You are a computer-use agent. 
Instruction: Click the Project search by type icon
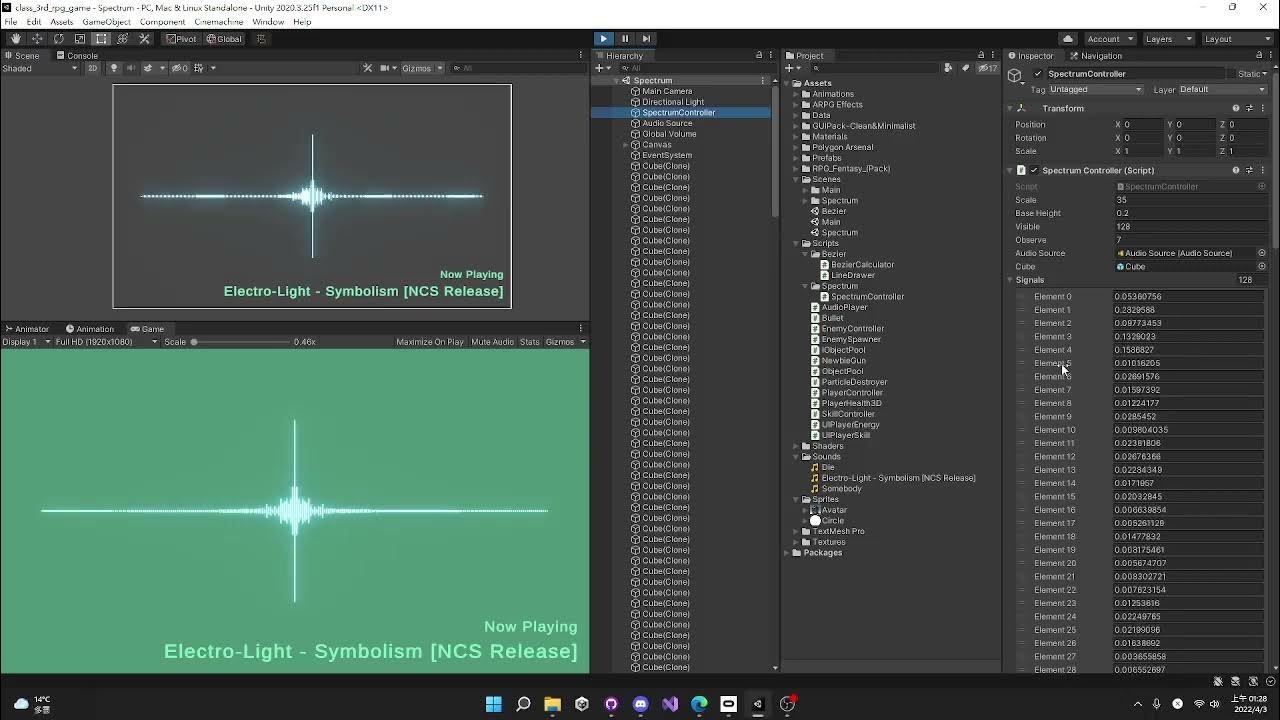(x=948, y=68)
